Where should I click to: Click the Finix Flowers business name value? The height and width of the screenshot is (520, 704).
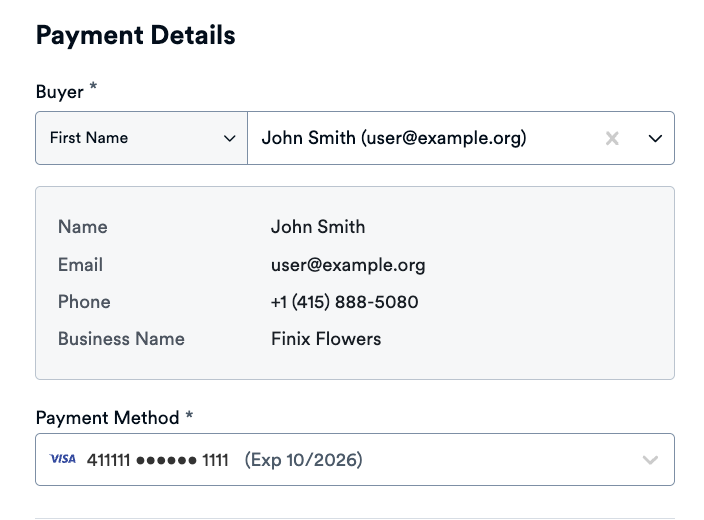[x=325, y=339]
